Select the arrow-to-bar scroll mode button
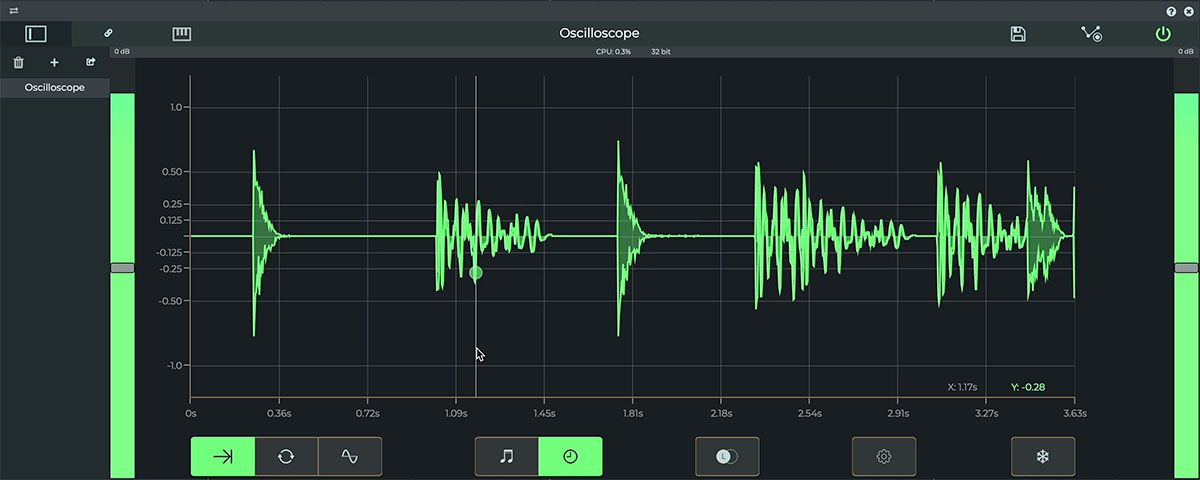Image resolution: width=1200 pixels, height=480 pixels. click(223, 456)
